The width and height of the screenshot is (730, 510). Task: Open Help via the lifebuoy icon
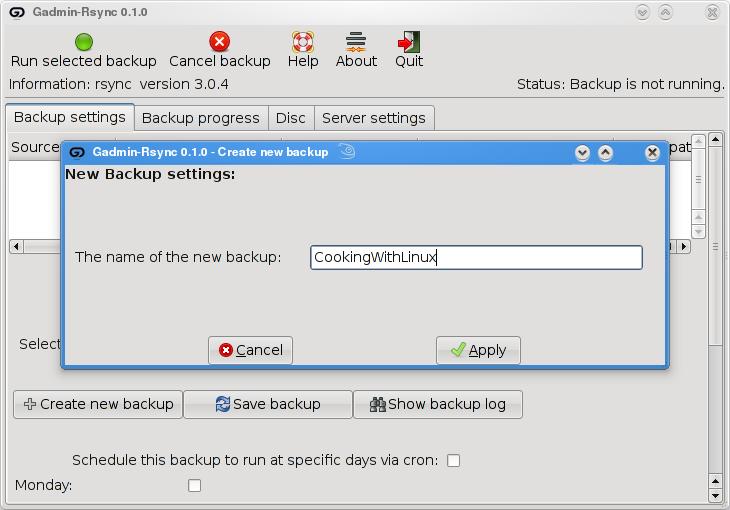[x=303, y=41]
